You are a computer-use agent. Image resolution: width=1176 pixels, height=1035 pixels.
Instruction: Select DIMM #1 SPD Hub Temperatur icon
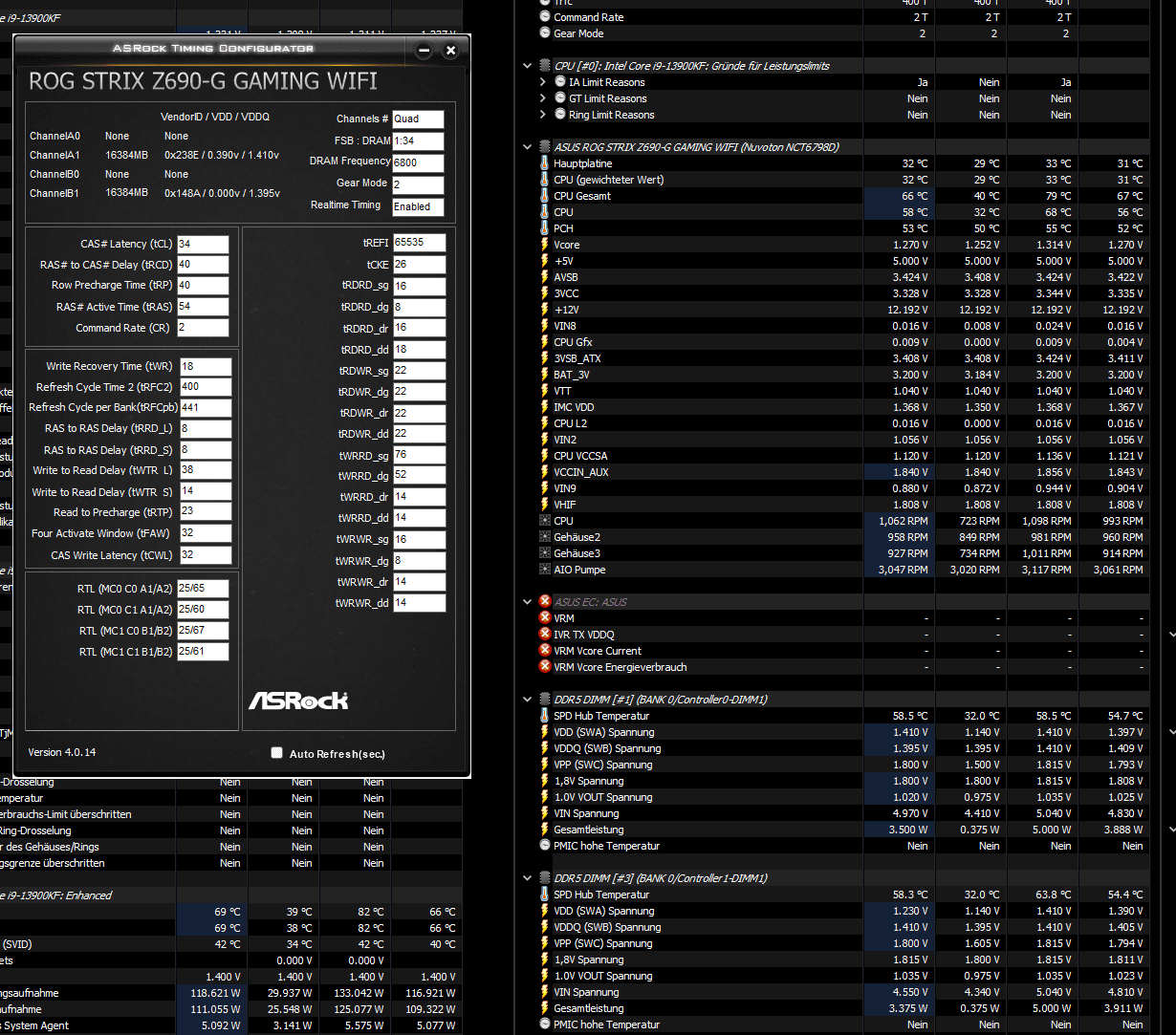coord(545,716)
